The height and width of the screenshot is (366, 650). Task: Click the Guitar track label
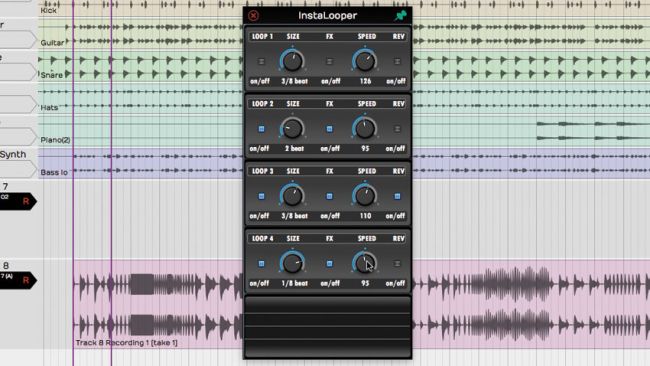click(52, 43)
